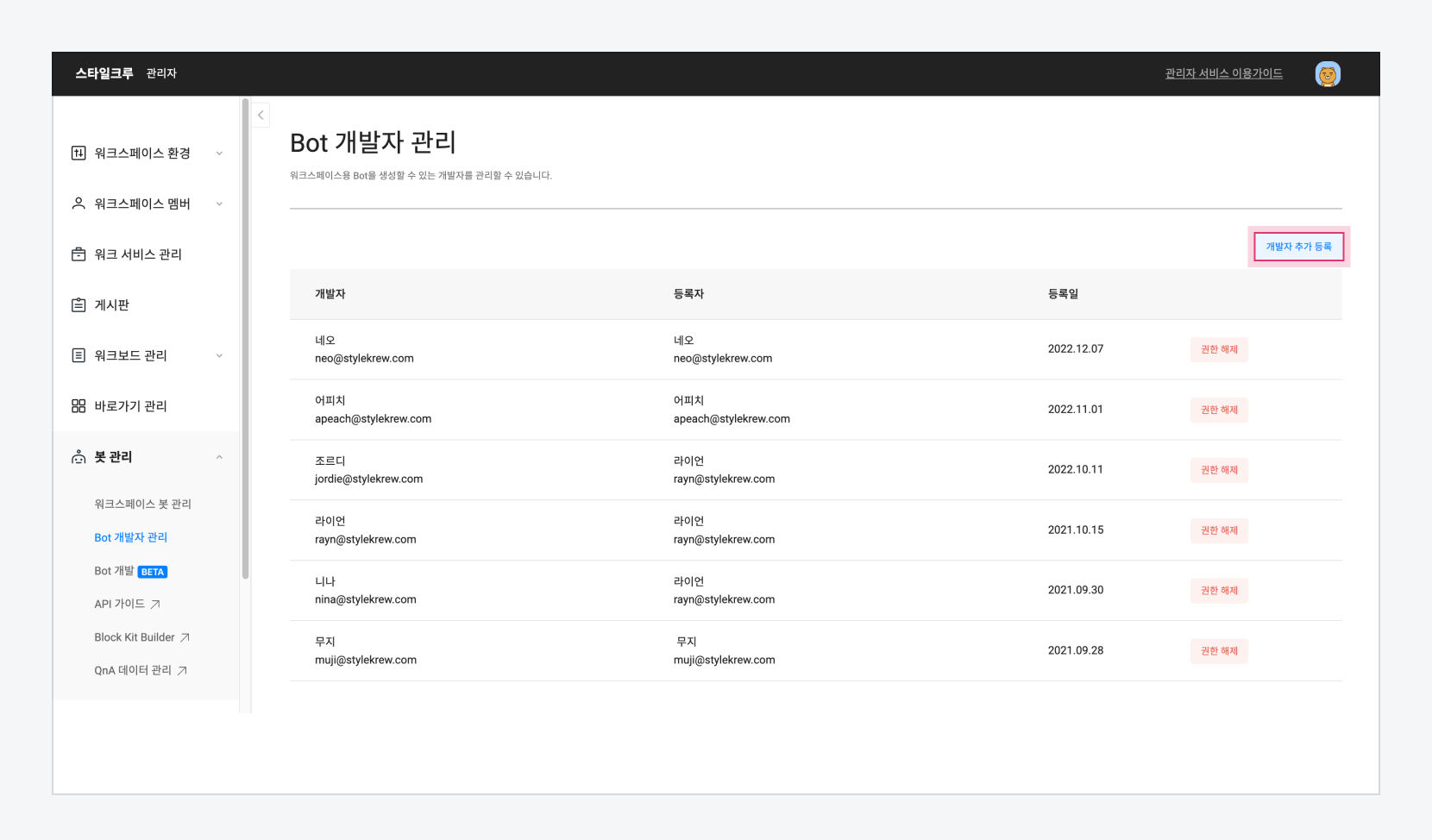The image size is (1432, 840).
Task: Open the Block Kit Builder external link
Action: pyautogui.click(x=141, y=637)
